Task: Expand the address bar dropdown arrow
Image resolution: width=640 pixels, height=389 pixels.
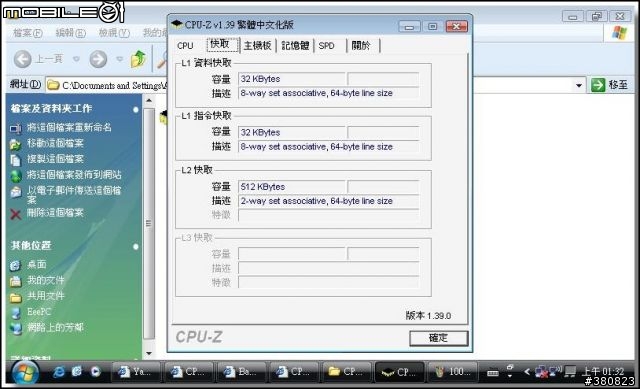Action: click(579, 85)
